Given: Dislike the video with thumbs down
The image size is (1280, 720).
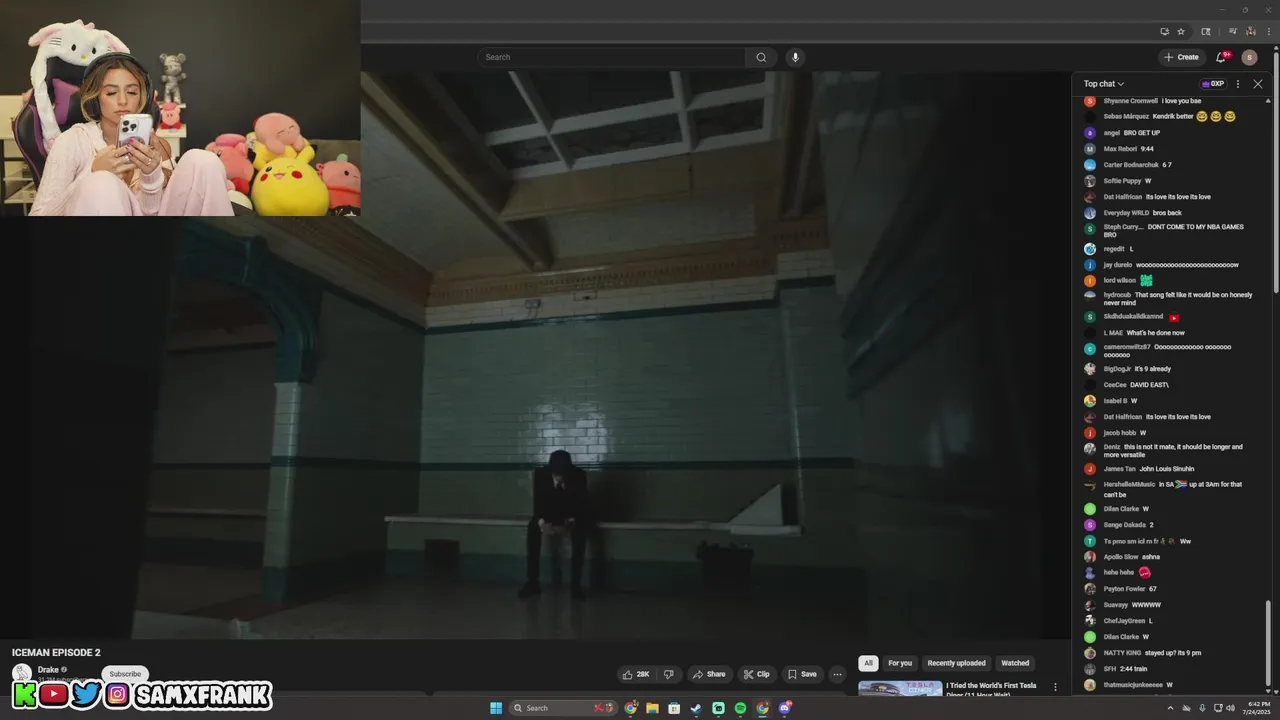Looking at the screenshot, I should coord(669,674).
